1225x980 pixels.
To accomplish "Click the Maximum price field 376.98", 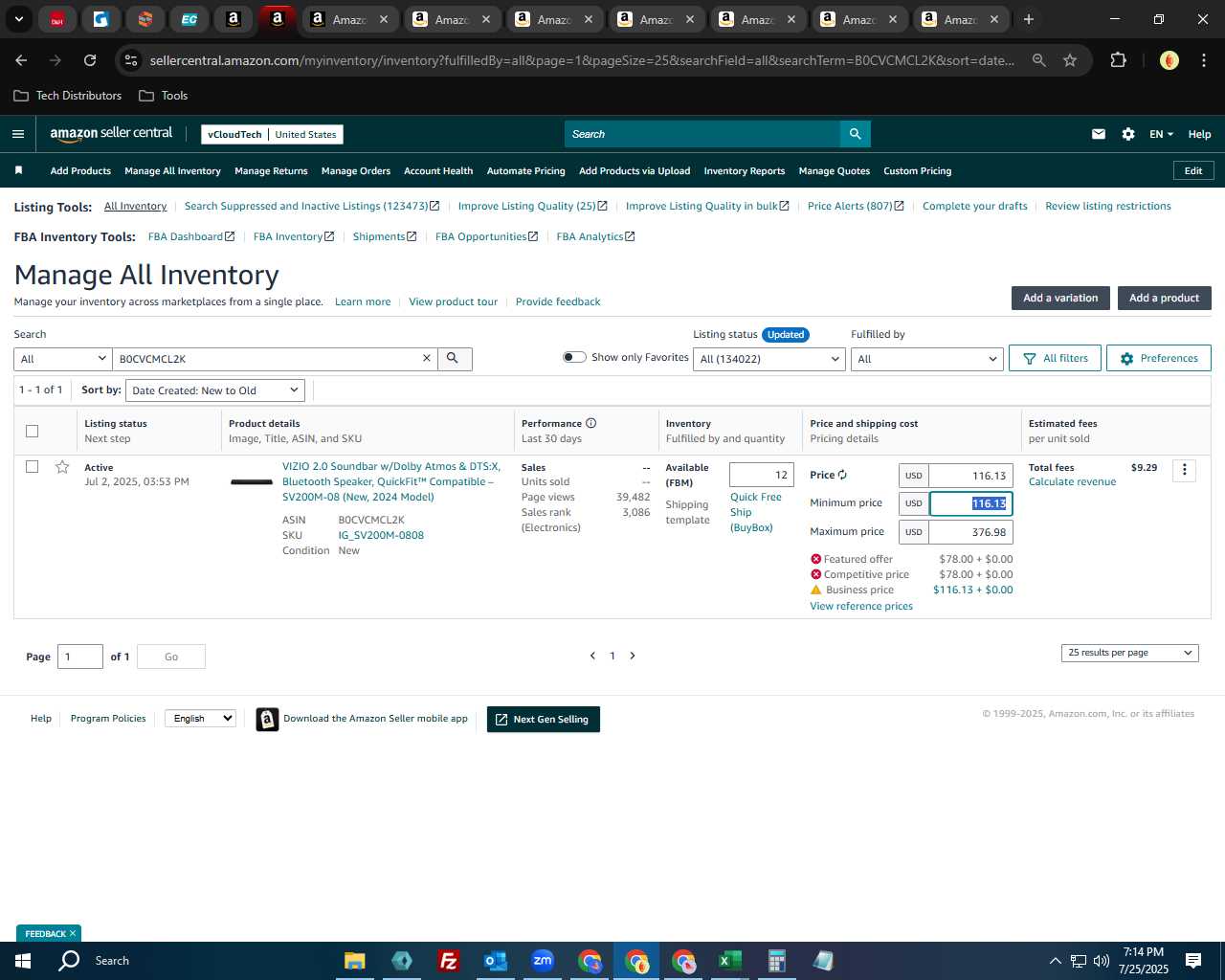I will click(970, 532).
